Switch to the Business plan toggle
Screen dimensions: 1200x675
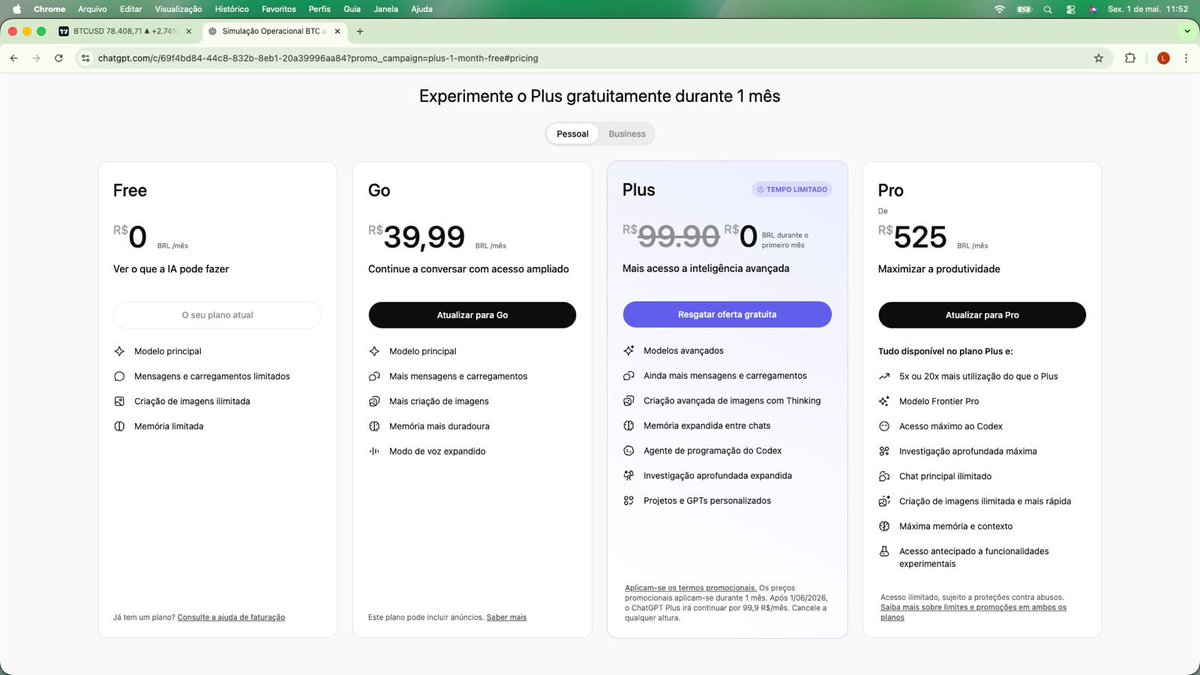(x=627, y=134)
